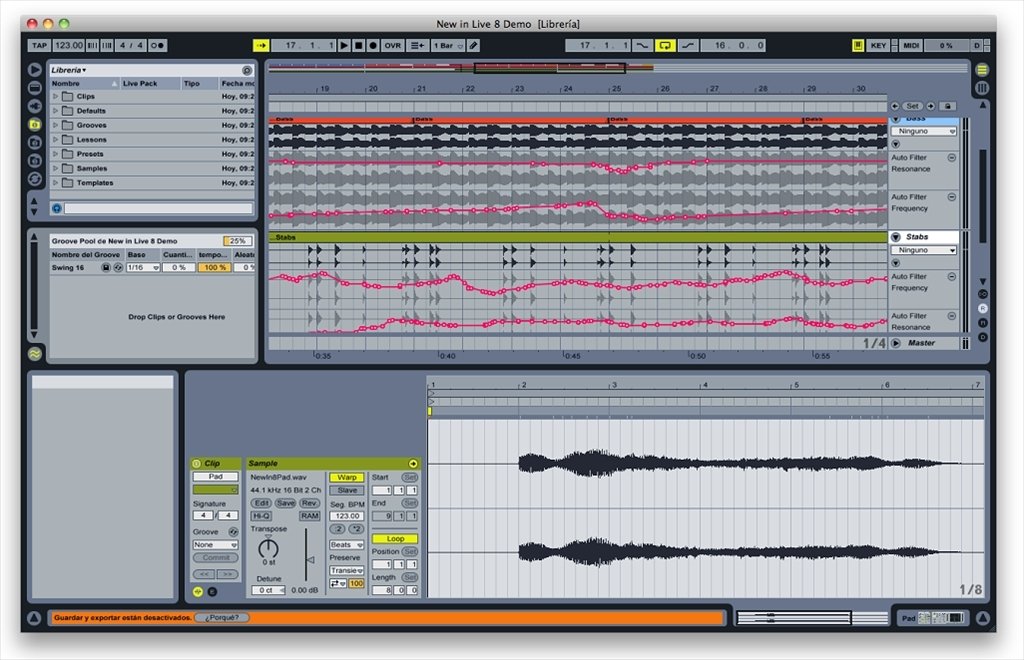Viewport: 1024px width, 660px height.
Task: Show the Envelopes box E icon
Action: [x=212, y=591]
